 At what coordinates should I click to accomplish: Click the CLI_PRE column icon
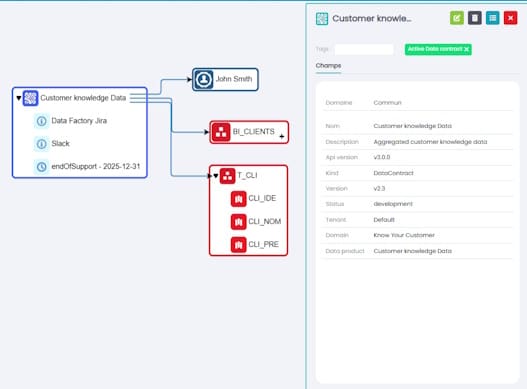coord(239,244)
